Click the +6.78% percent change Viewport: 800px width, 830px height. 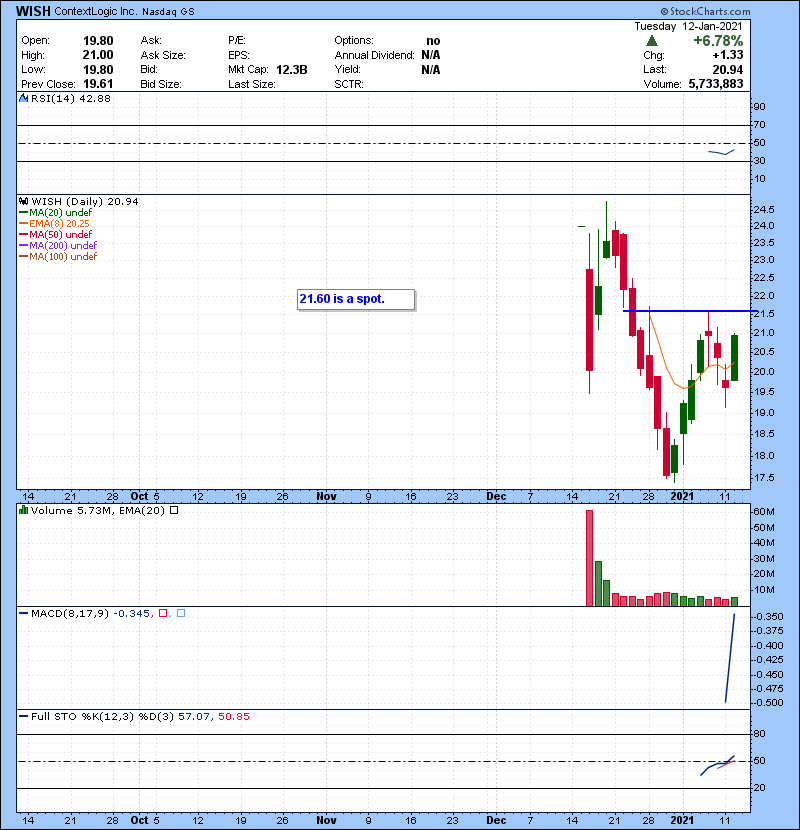tap(718, 41)
